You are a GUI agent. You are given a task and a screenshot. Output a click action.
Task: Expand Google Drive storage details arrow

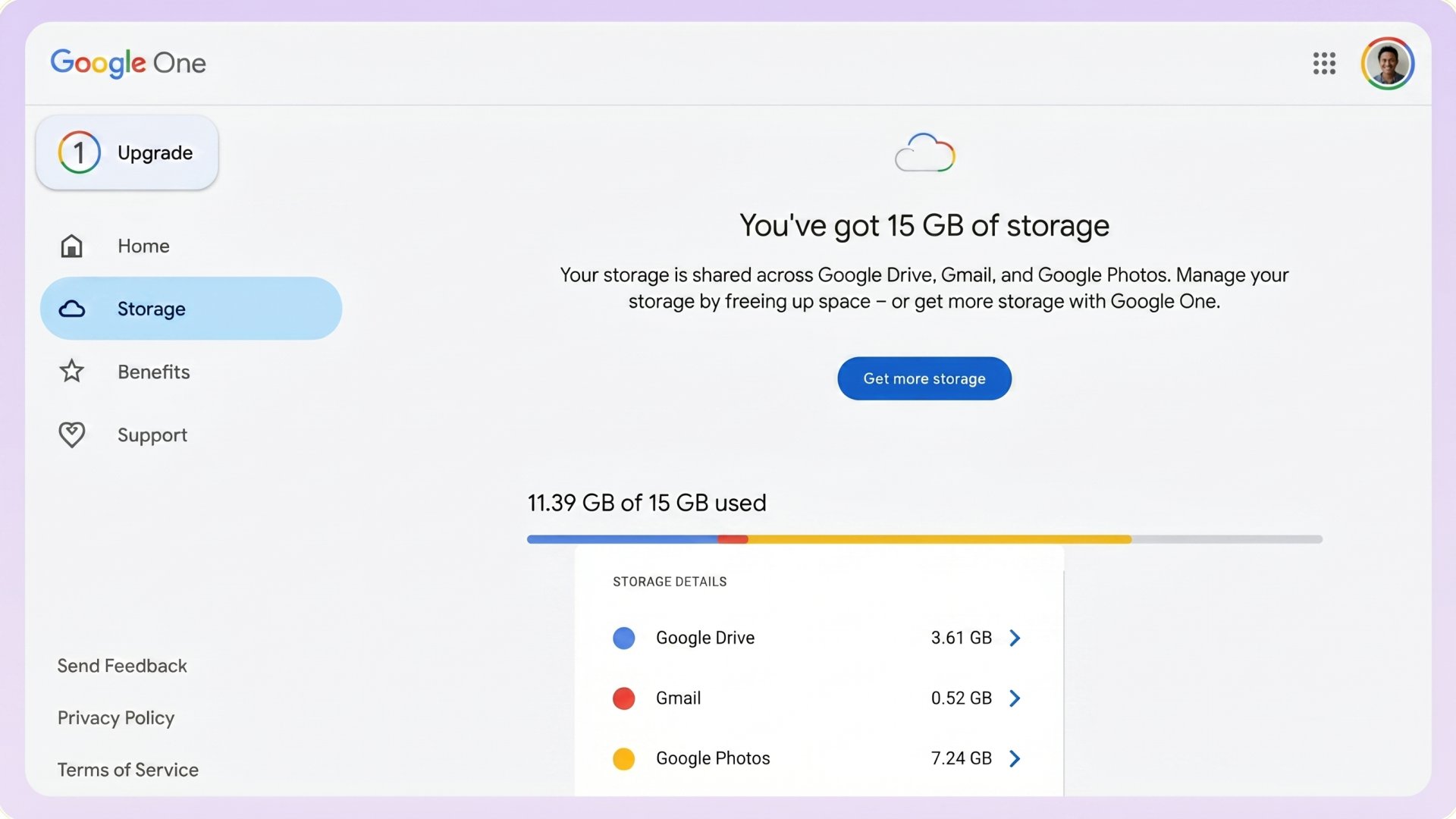coord(1015,638)
